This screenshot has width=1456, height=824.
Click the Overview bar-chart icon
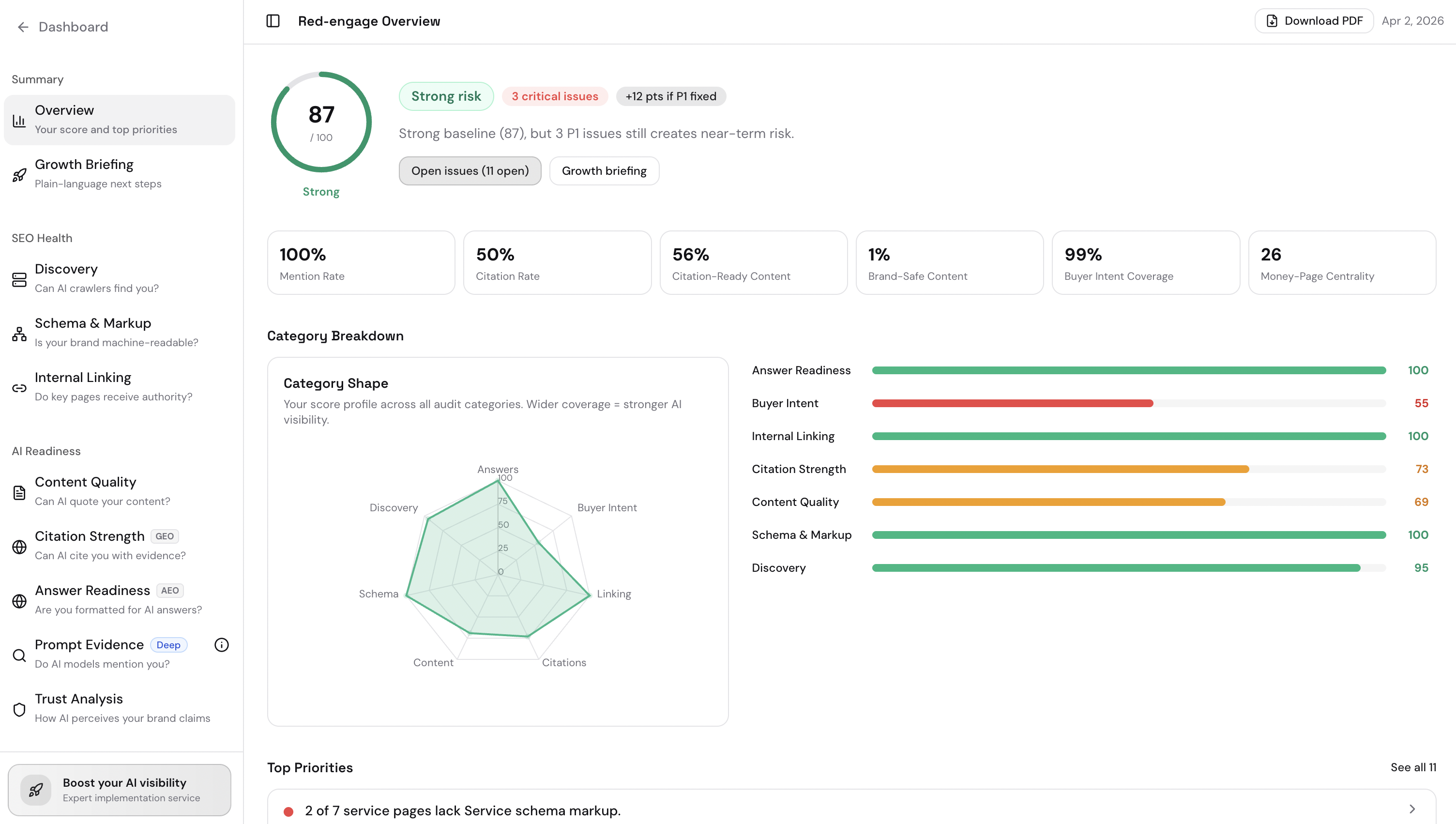pyautogui.click(x=19, y=120)
